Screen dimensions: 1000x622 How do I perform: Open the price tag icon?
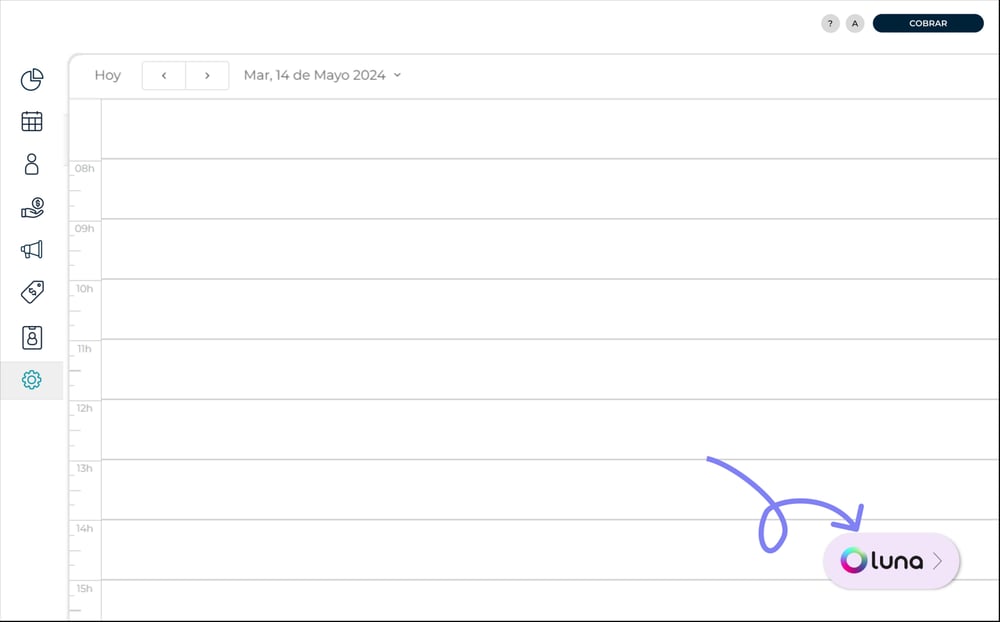pyautogui.click(x=32, y=292)
